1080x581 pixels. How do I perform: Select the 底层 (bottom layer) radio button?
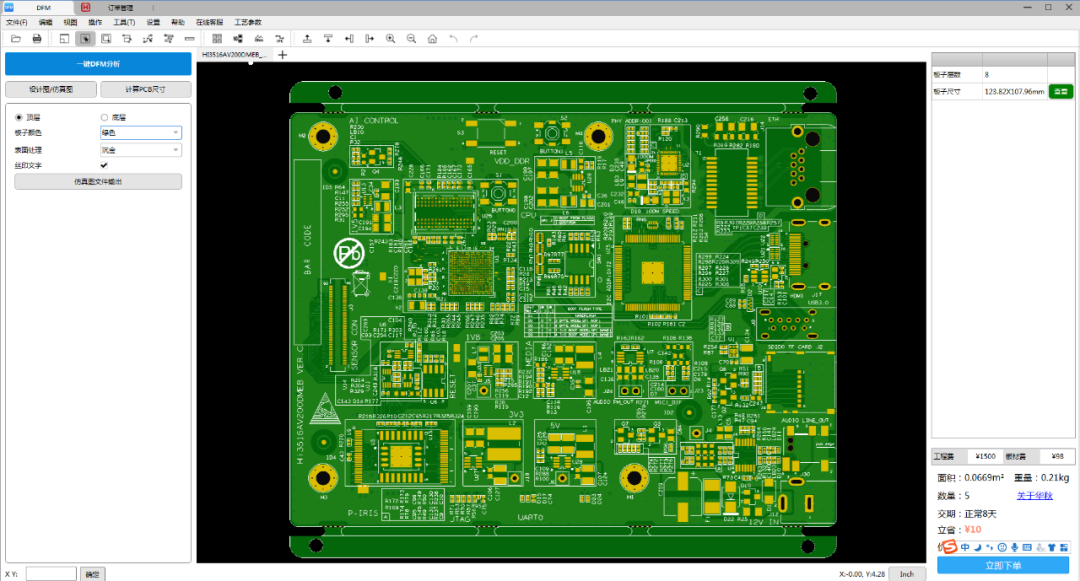coord(104,118)
